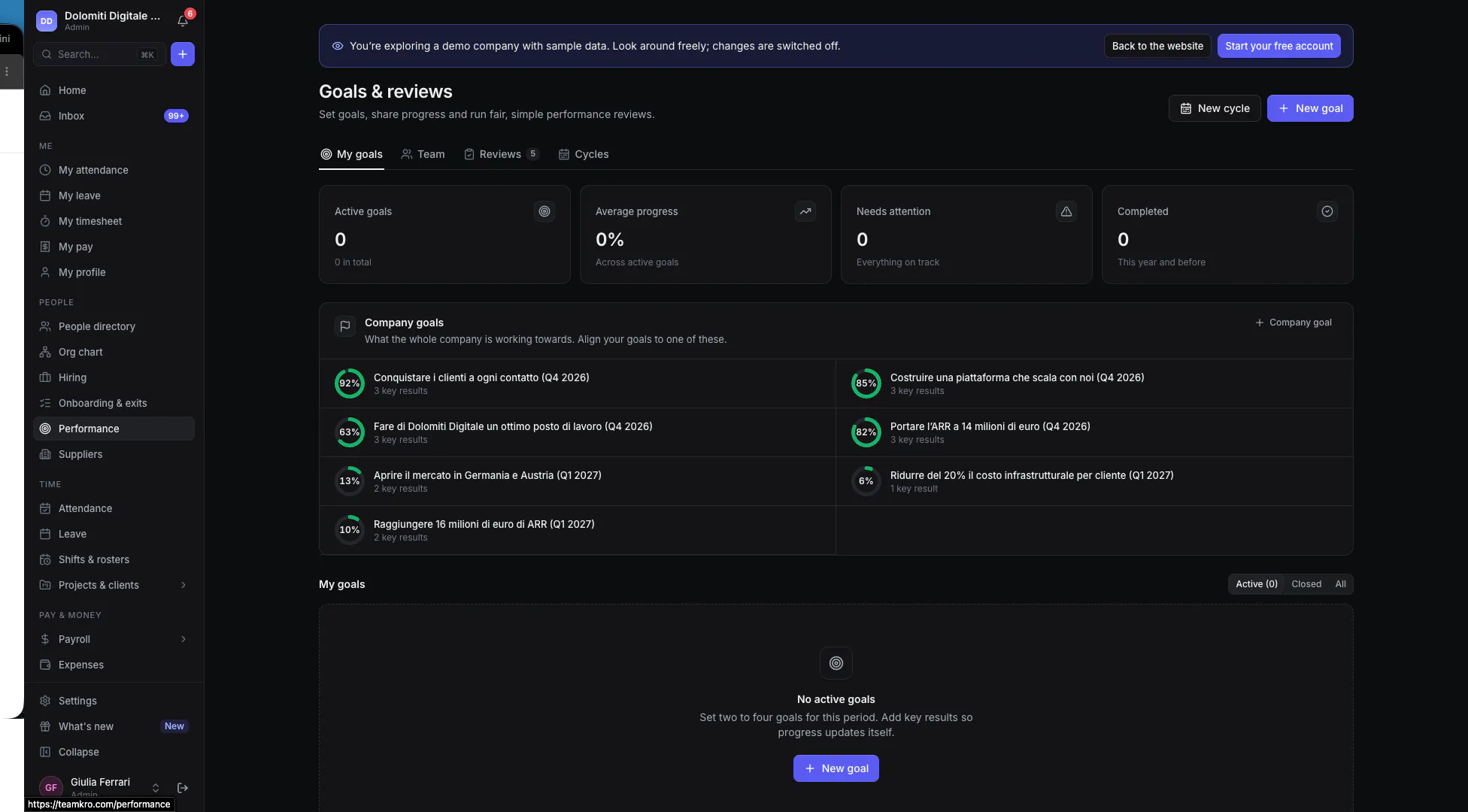1468x812 pixels.
Task: Open Shifts & rosters
Action: (114, 559)
